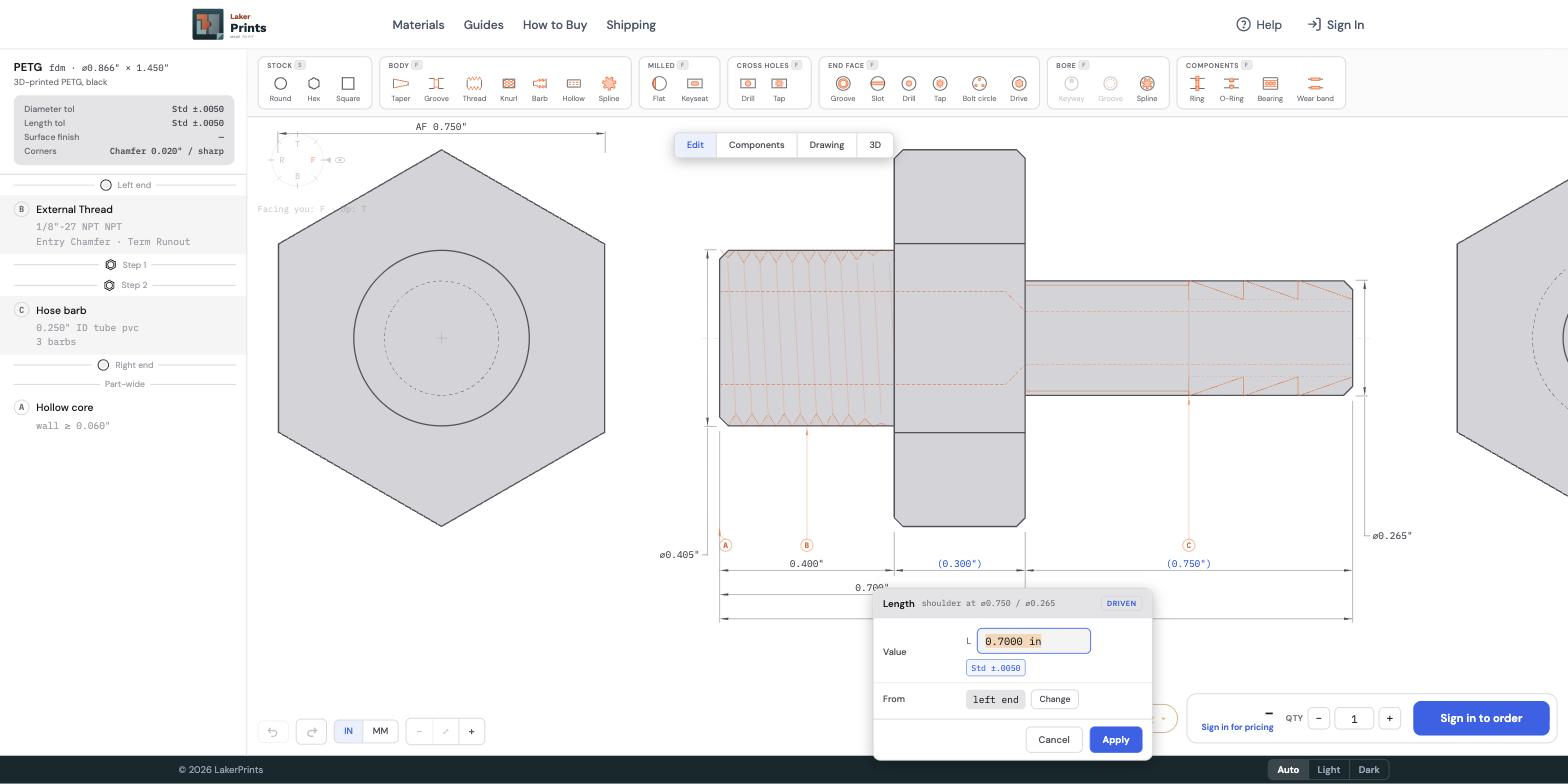
Task: Add a Ring component
Action: (1196, 88)
